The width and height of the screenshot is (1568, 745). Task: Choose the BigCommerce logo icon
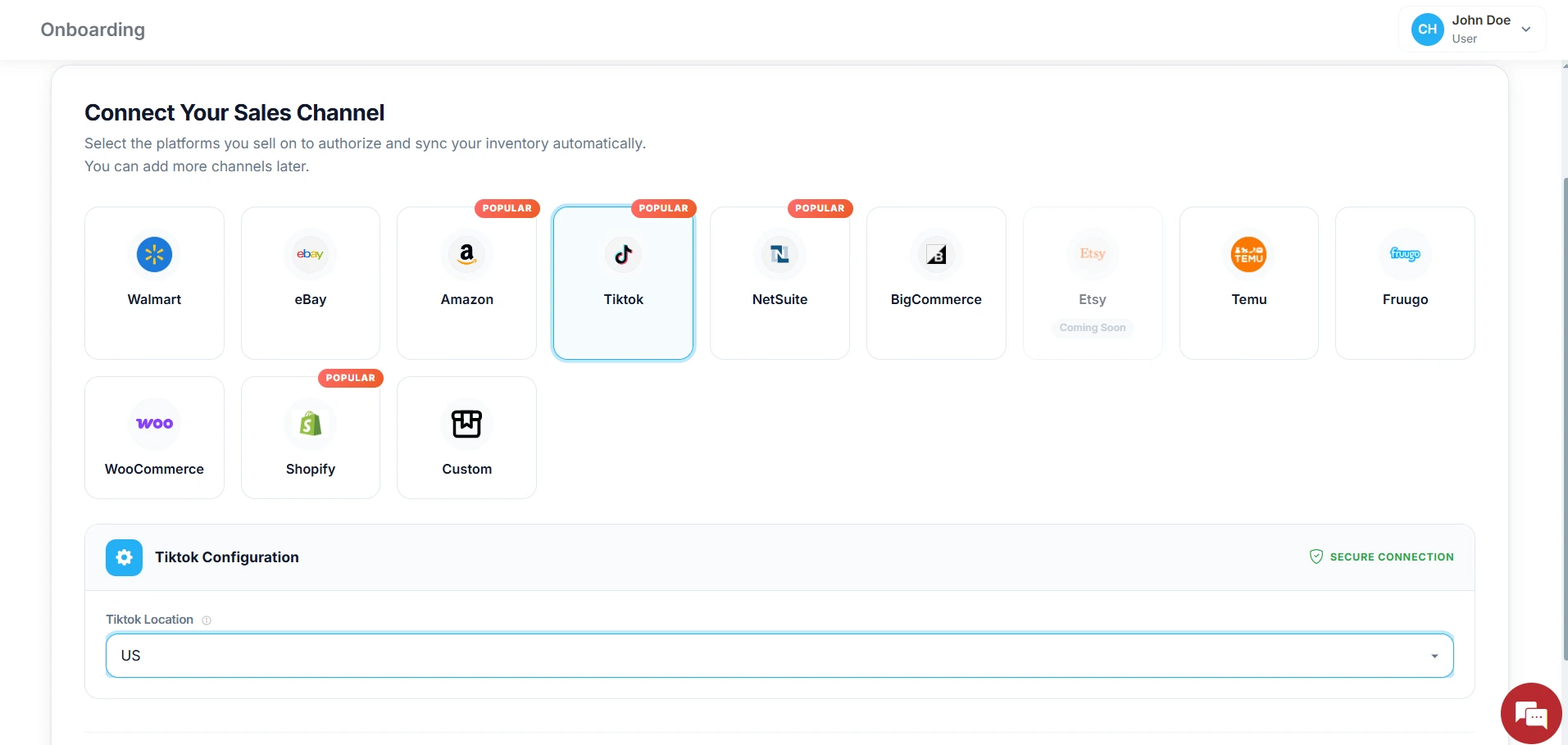click(x=936, y=254)
